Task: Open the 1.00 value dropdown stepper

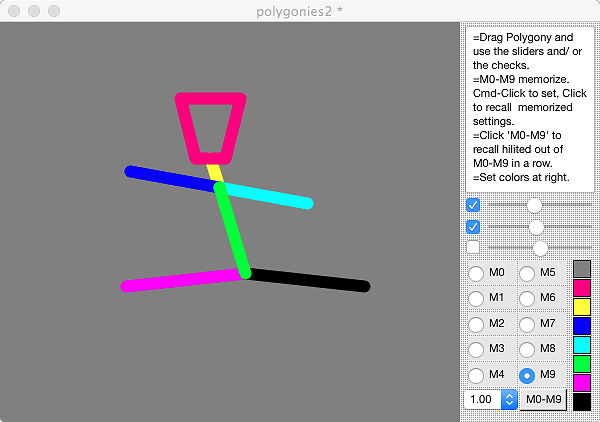Action: point(509,400)
